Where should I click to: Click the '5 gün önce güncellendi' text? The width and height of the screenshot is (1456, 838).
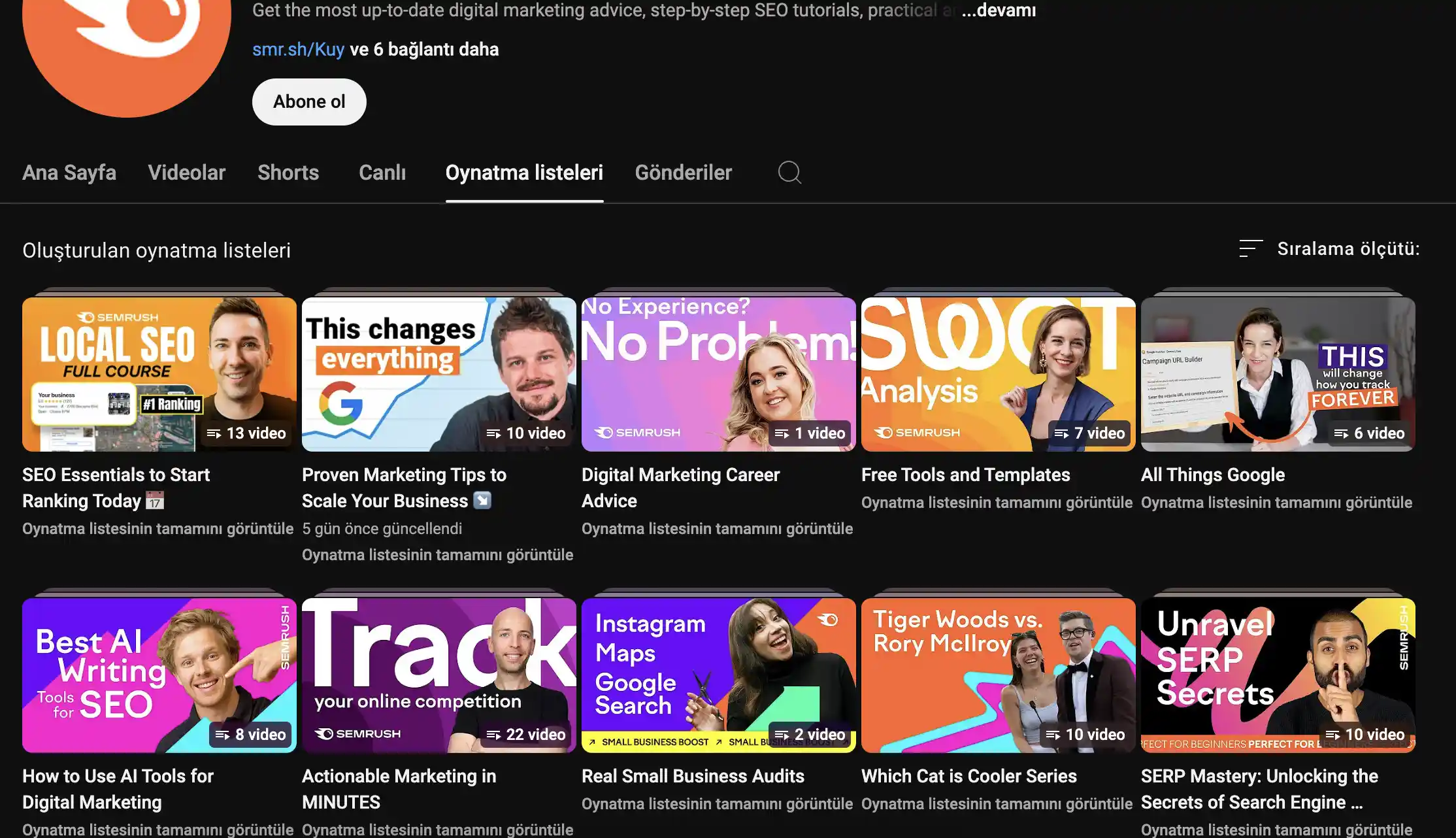[382, 529]
